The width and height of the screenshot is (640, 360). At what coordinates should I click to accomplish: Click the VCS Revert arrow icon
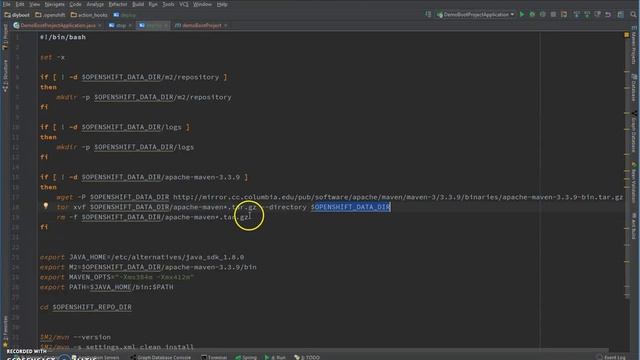(x=608, y=15)
